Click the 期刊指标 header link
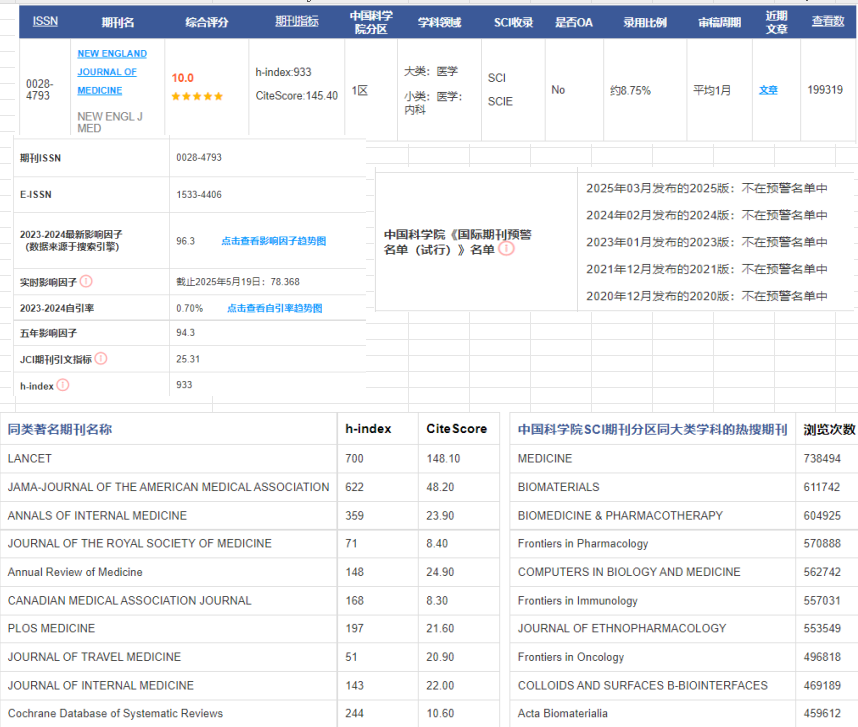 tap(297, 21)
